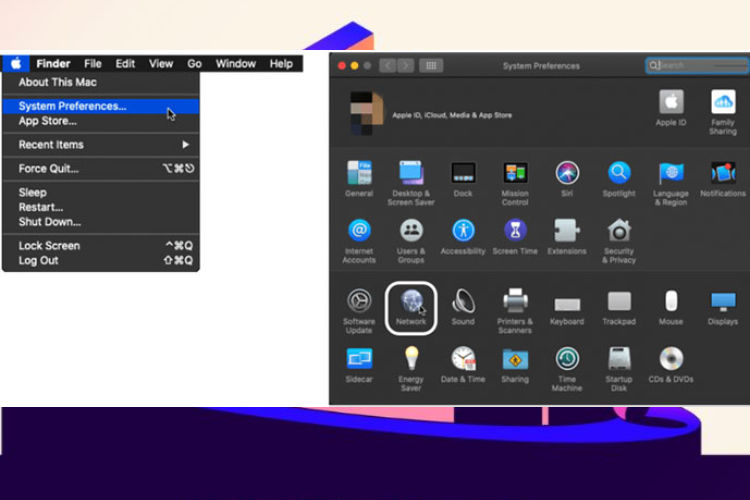Open Printers & Scanners pane
The height and width of the screenshot is (500, 750).
[x=515, y=311]
